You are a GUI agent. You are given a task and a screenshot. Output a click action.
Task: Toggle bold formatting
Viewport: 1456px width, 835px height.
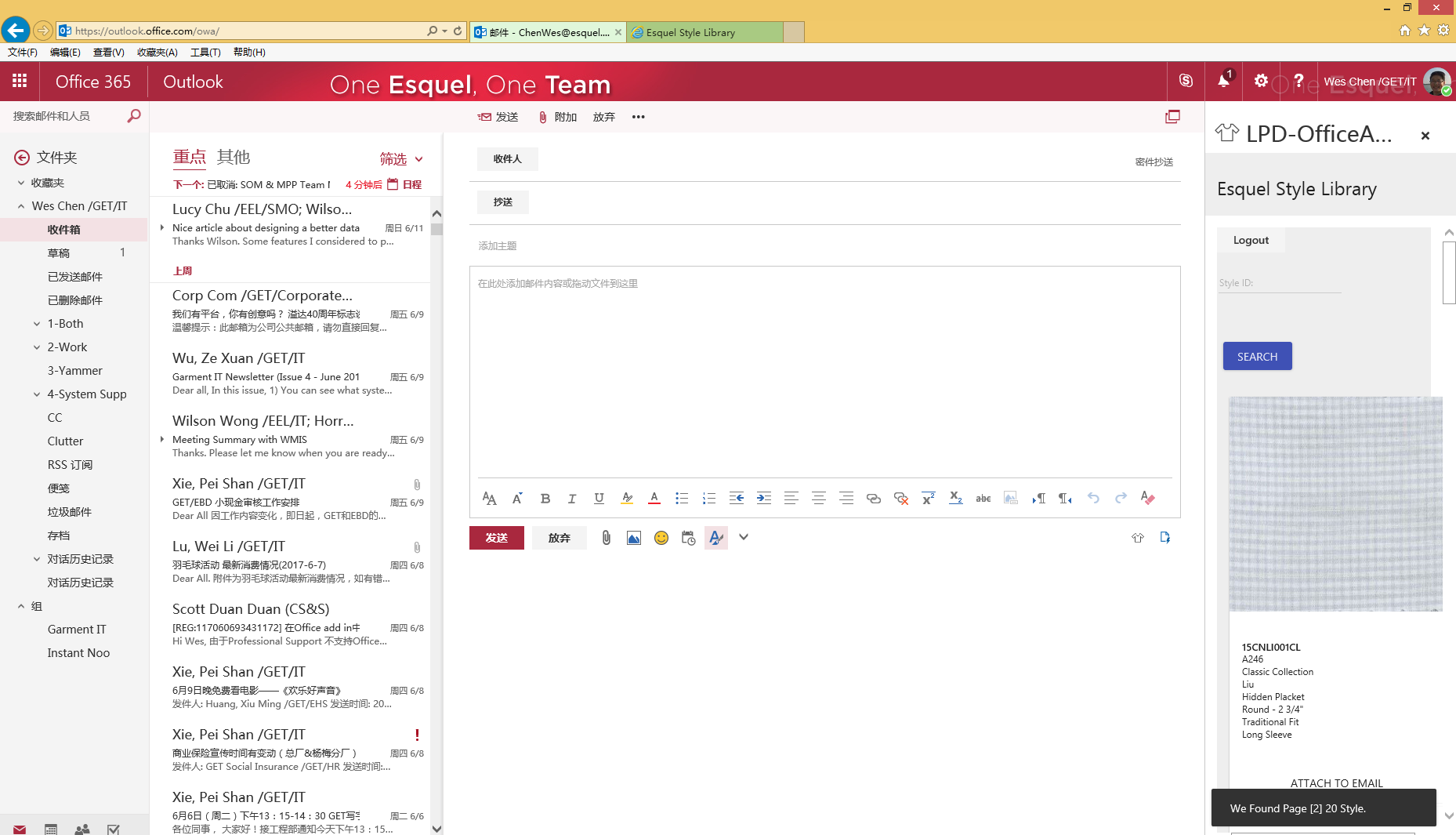(x=545, y=499)
